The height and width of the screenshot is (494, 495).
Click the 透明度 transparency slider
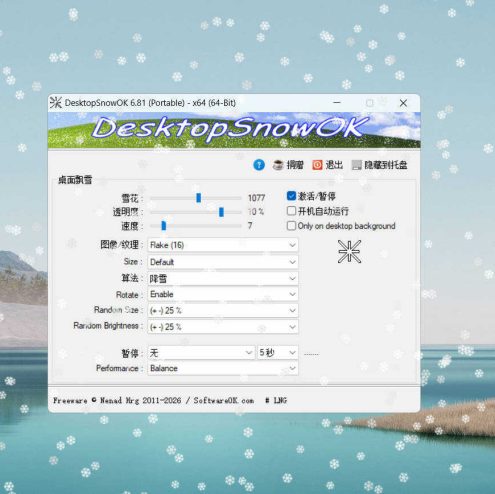(196, 212)
